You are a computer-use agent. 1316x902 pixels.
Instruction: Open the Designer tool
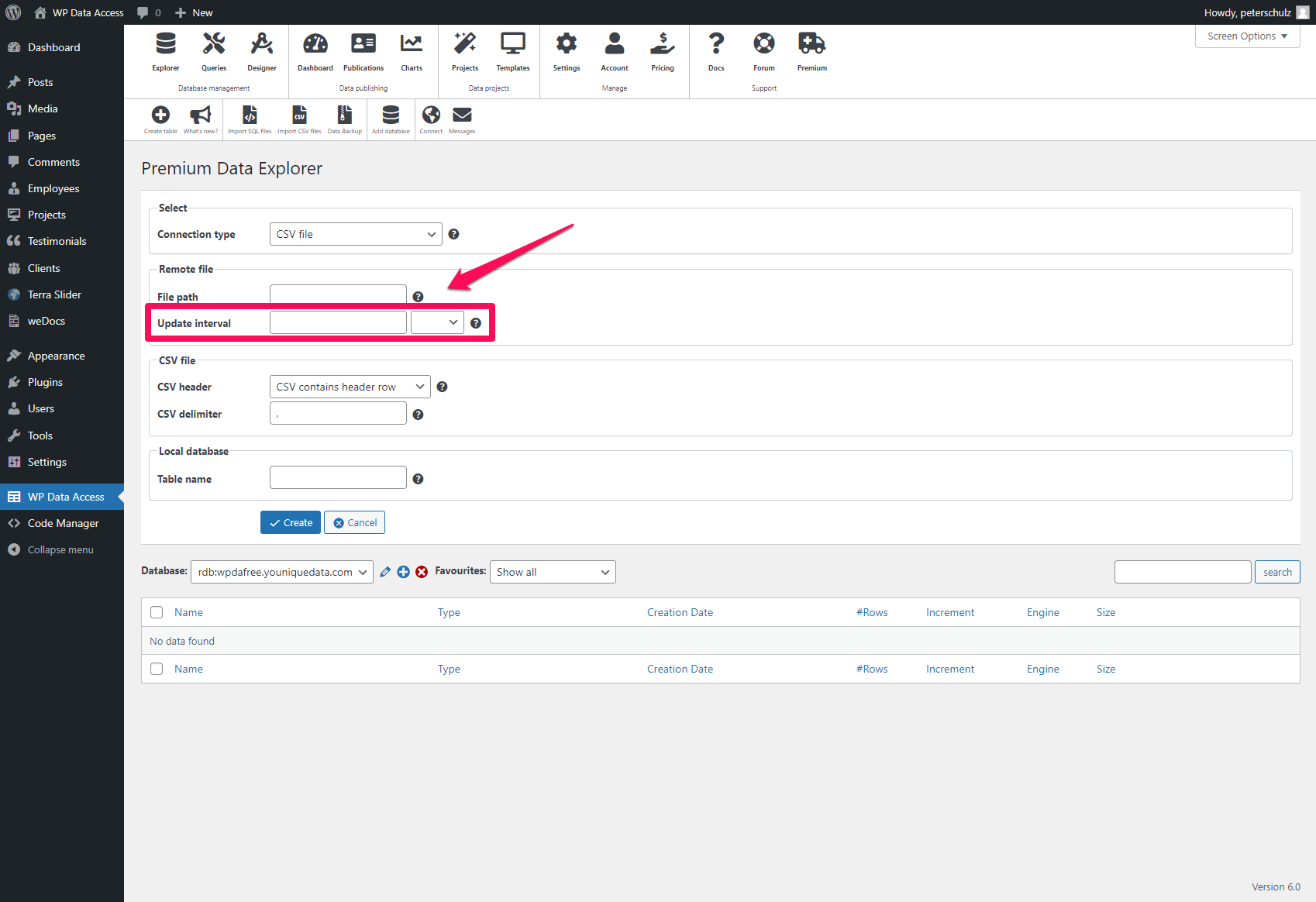pyautogui.click(x=261, y=50)
